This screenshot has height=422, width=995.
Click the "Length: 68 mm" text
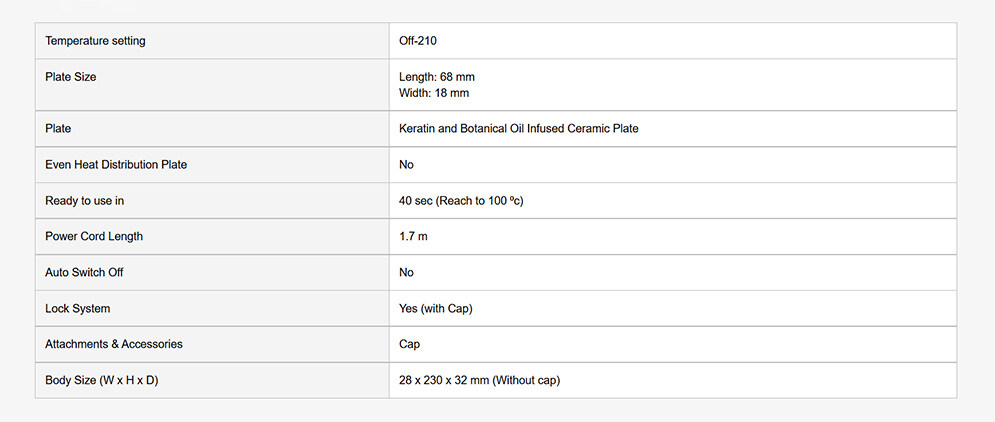(x=436, y=77)
